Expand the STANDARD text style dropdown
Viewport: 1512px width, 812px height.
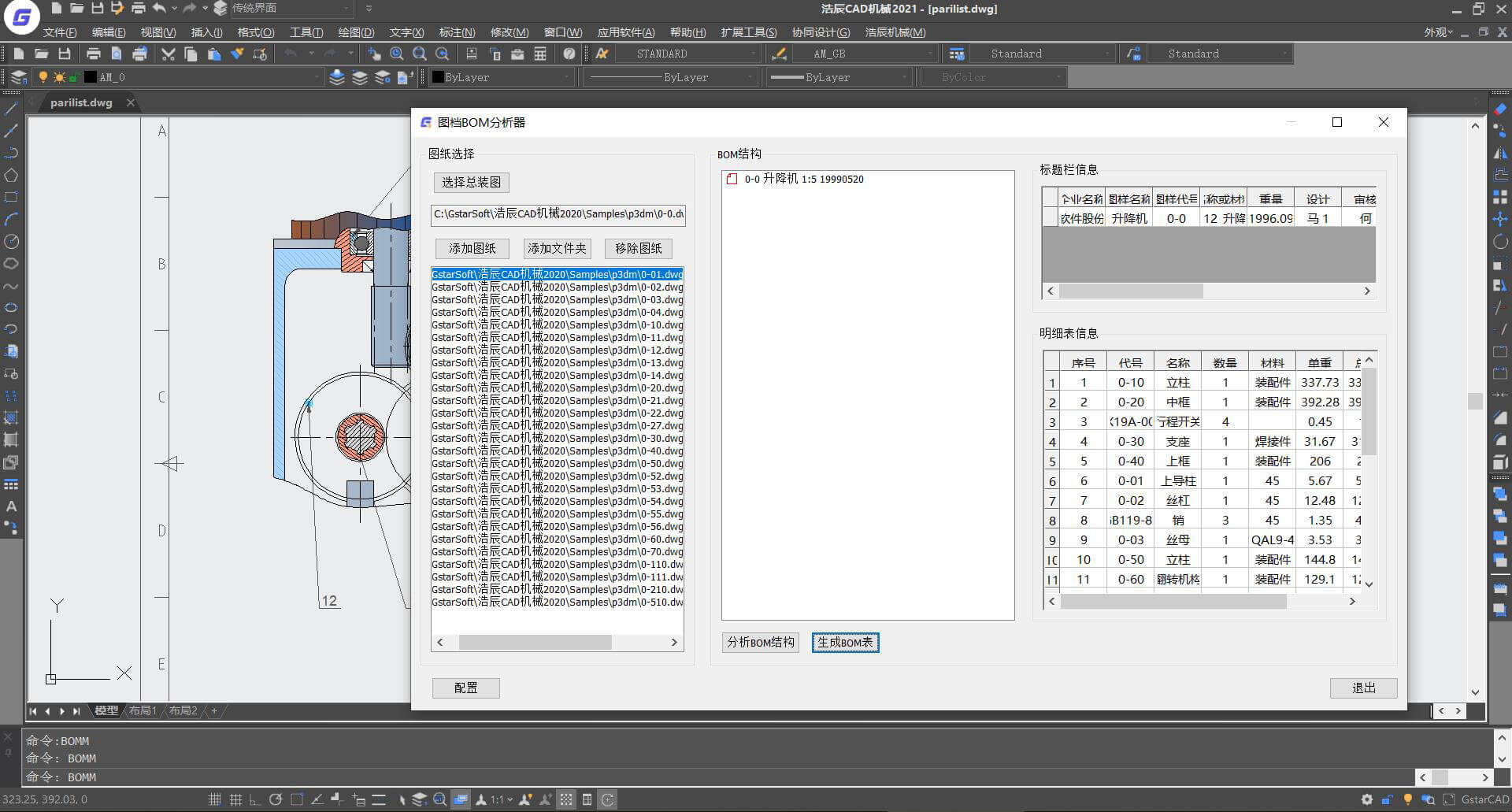[753, 54]
